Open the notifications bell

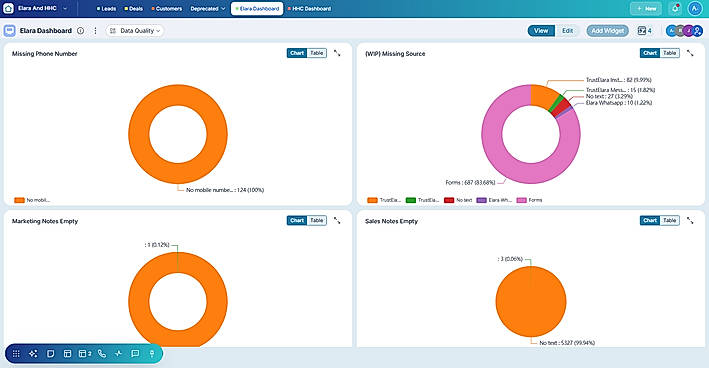675,8
